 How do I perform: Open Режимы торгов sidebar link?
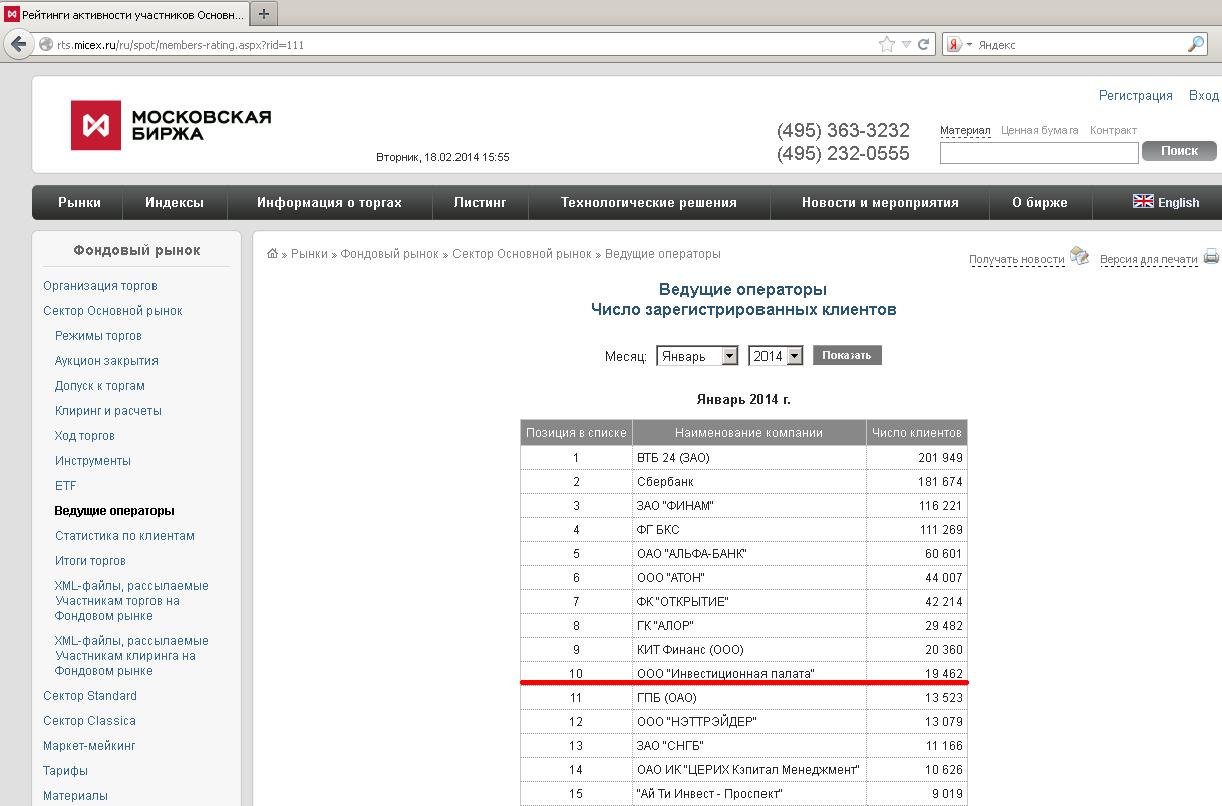coord(98,336)
